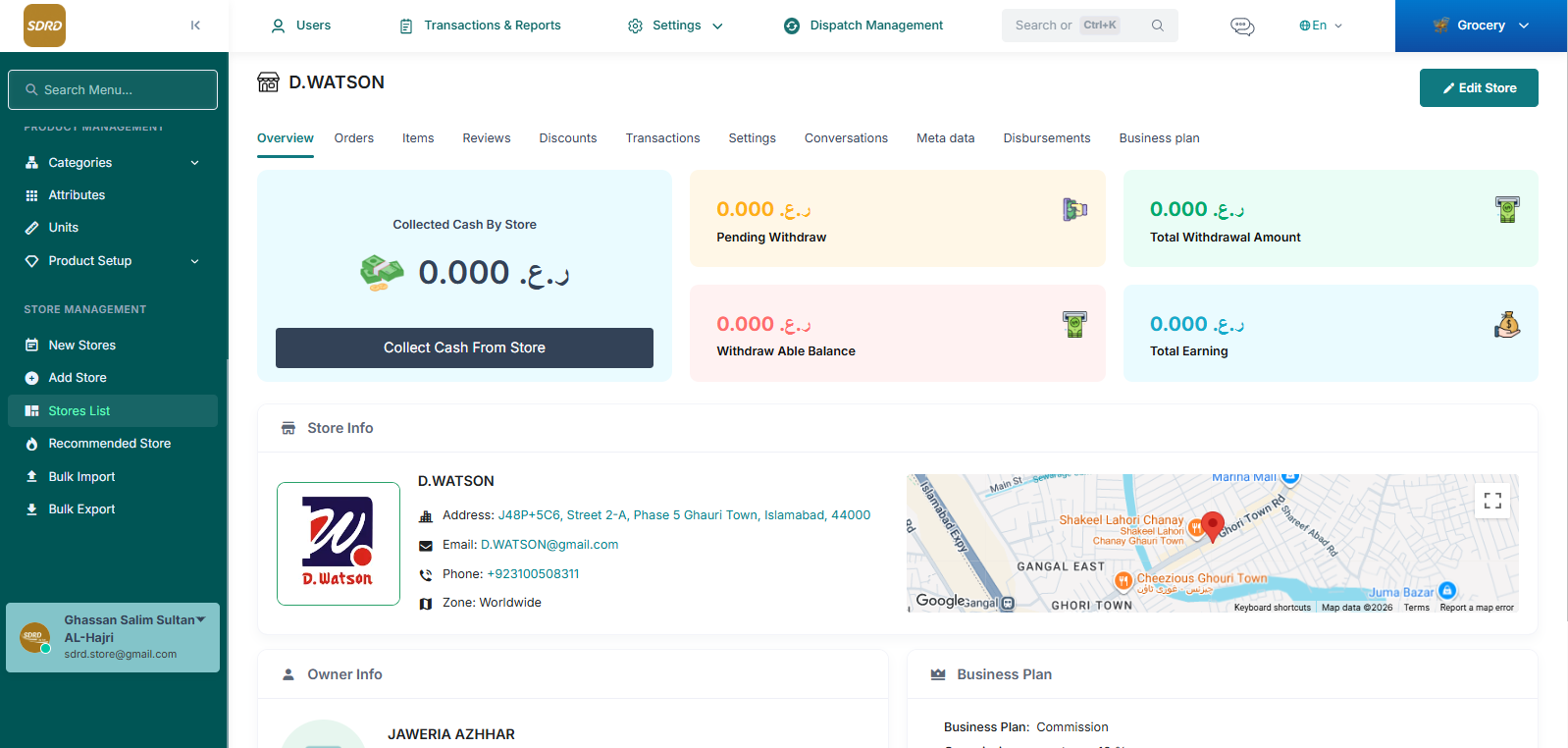Image resolution: width=1568 pixels, height=748 pixels.
Task: Open Recommended Store in the sidebar
Action: [113, 444]
